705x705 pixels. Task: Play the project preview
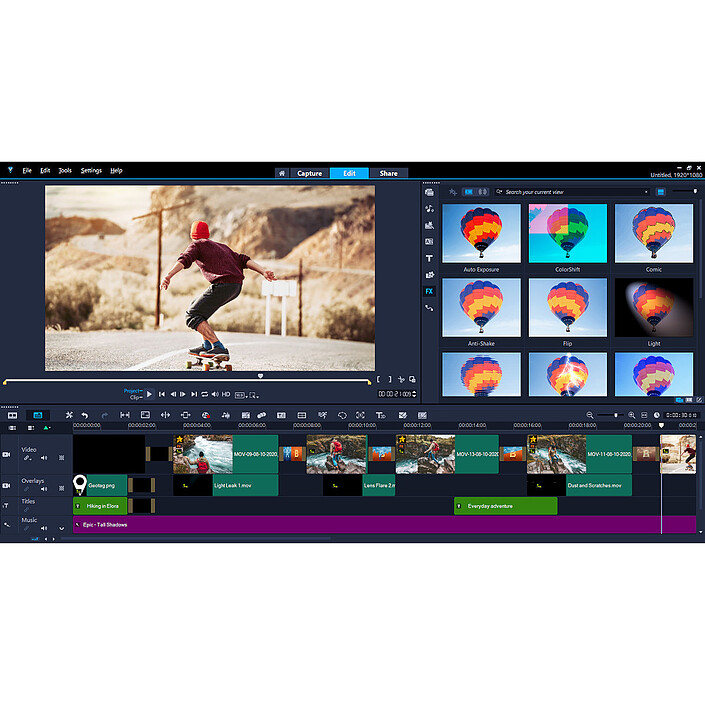coord(149,394)
